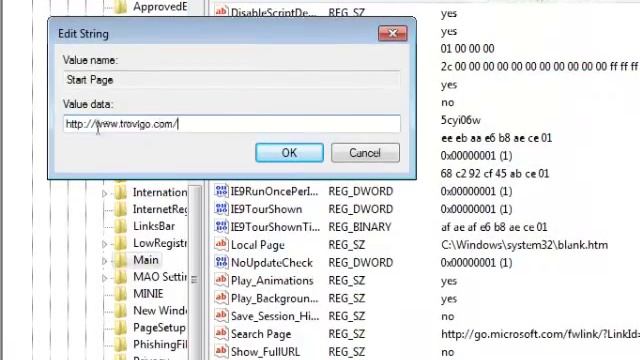640x360 pixels.
Task: Select the IE9TourShown value icon
Action: click(x=221, y=209)
